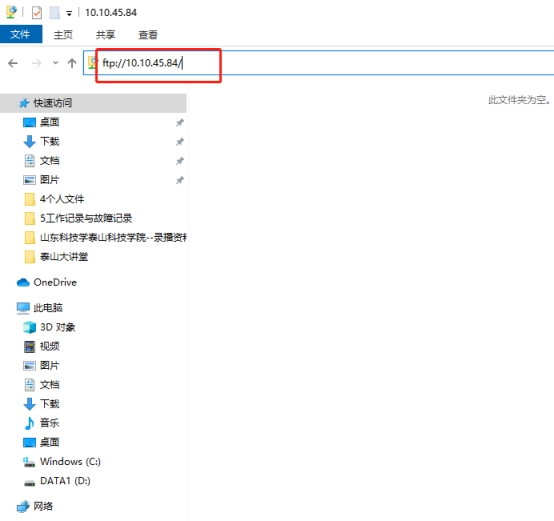The height and width of the screenshot is (521, 554).
Task: Switch to the 主页 ribbon tab
Action: 63,35
